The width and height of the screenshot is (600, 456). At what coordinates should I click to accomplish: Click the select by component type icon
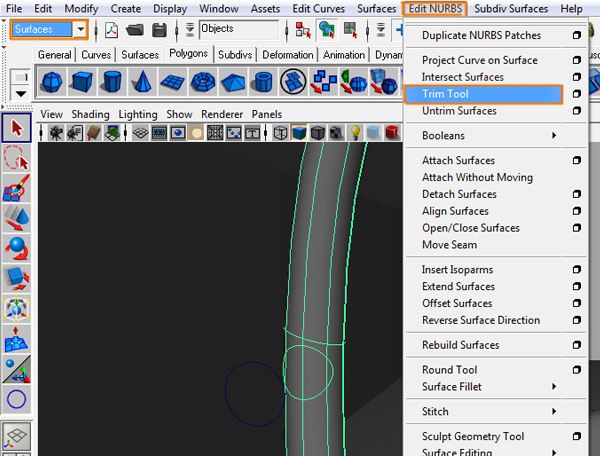click(351, 30)
